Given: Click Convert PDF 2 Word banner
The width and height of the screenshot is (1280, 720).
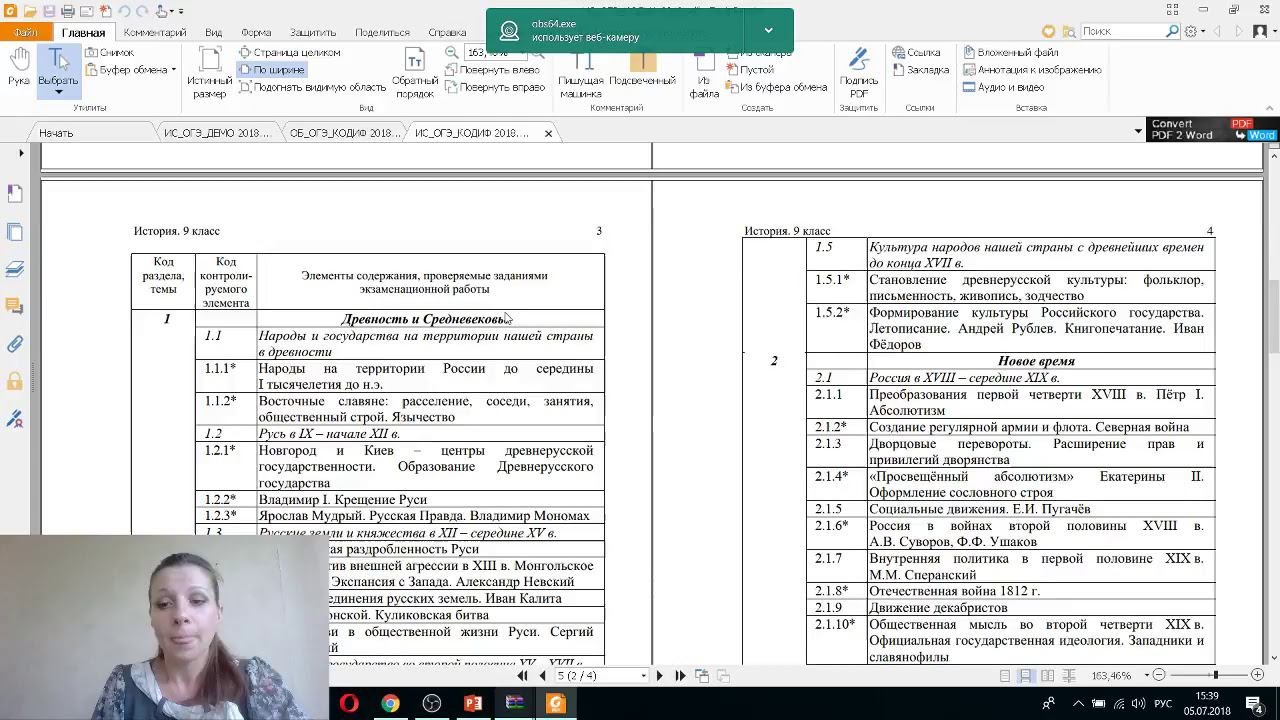Looking at the screenshot, I should pyautogui.click(x=1211, y=130).
